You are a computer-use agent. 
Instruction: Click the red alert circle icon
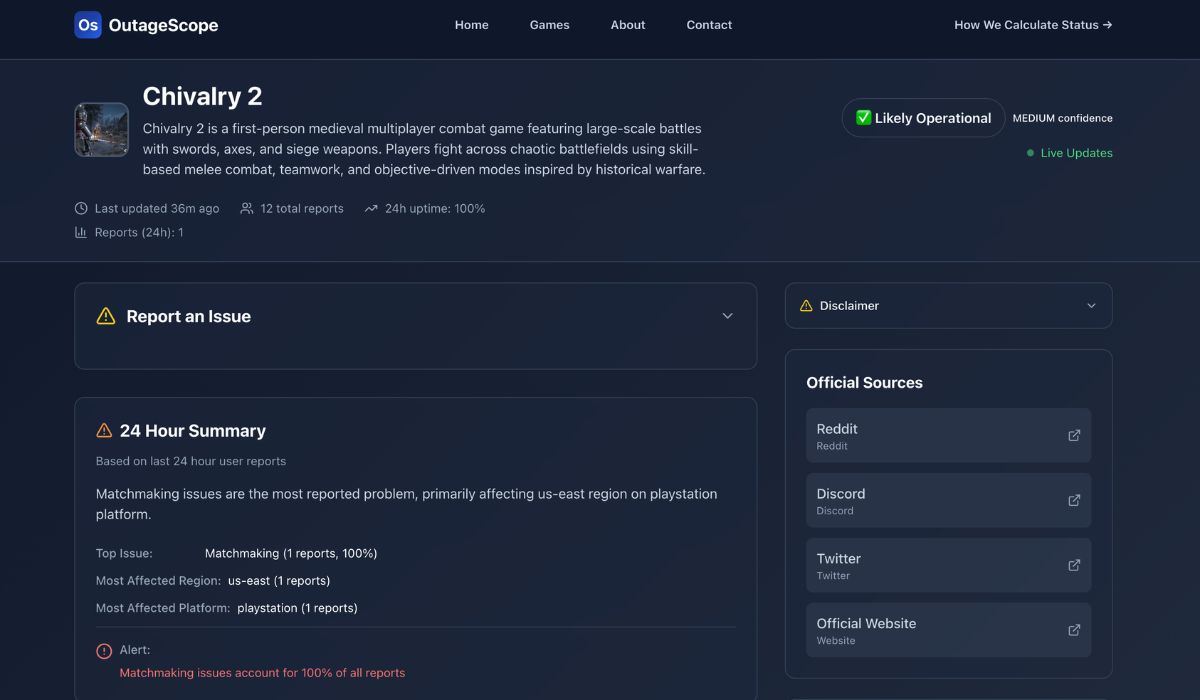coord(104,650)
